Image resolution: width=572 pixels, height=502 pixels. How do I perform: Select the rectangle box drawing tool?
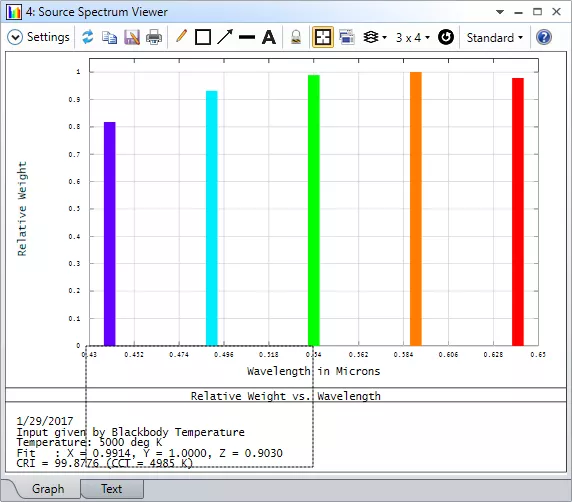203,37
